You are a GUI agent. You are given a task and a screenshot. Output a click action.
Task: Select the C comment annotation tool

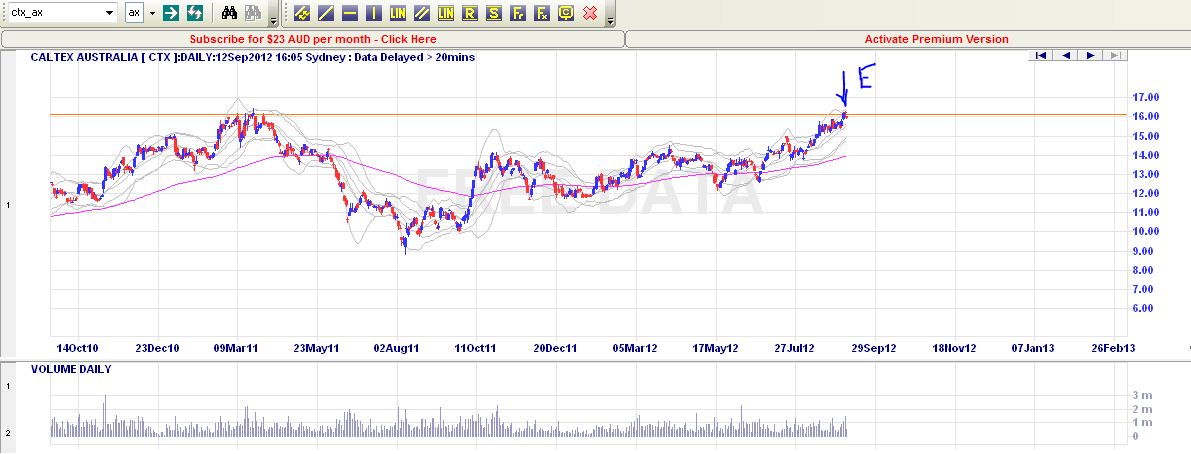point(566,13)
